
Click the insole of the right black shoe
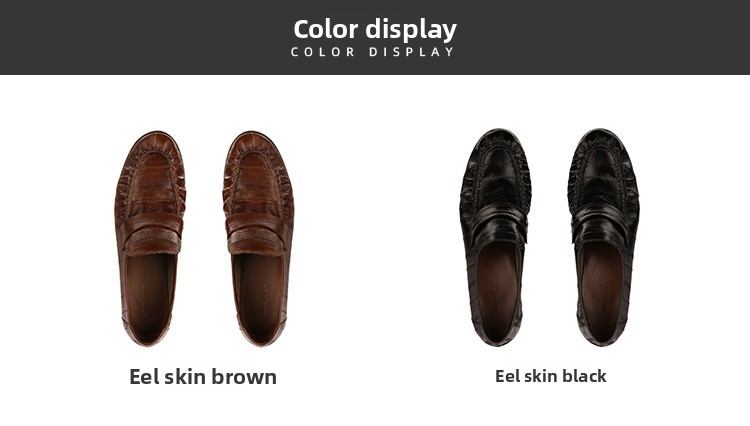point(602,292)
